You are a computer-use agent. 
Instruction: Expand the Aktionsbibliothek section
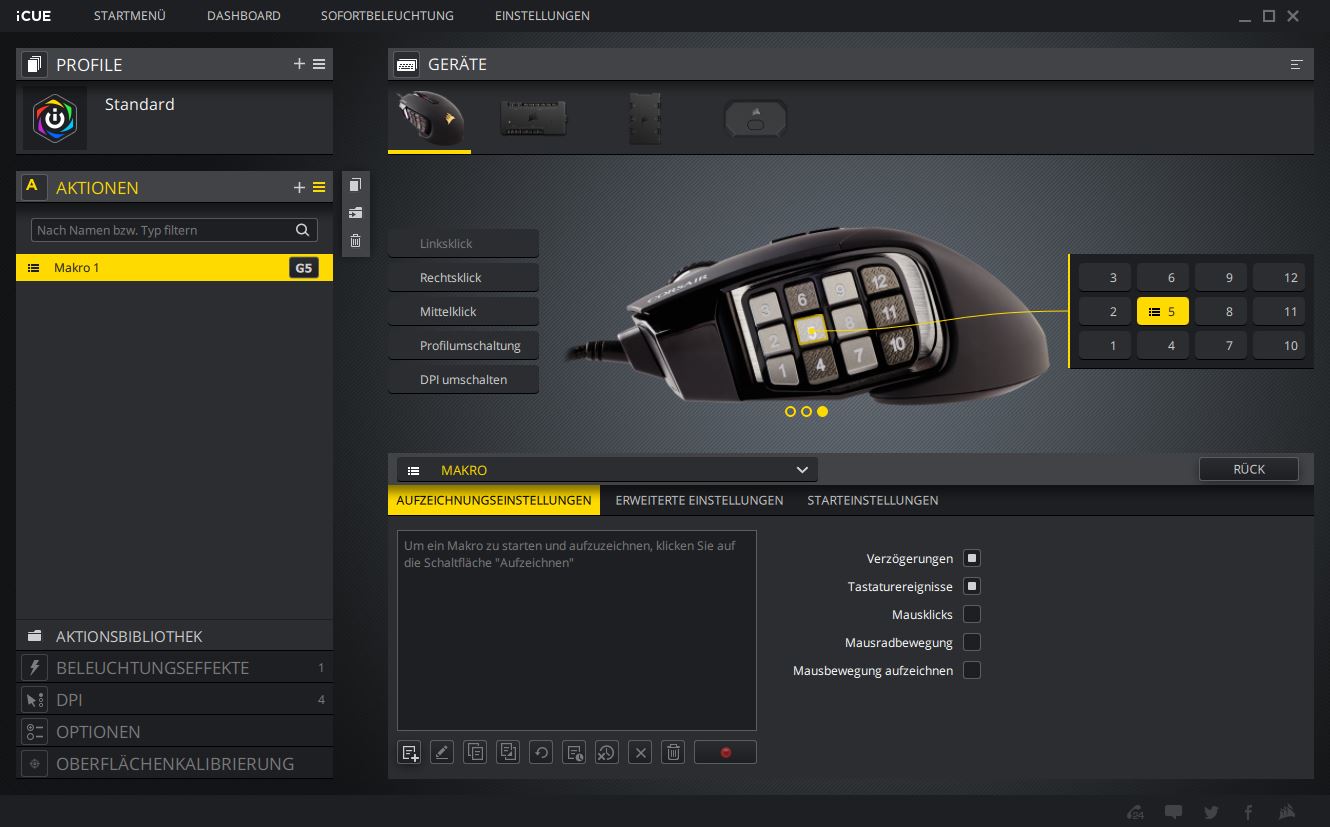pyautogui.click(x=174, y=636)
